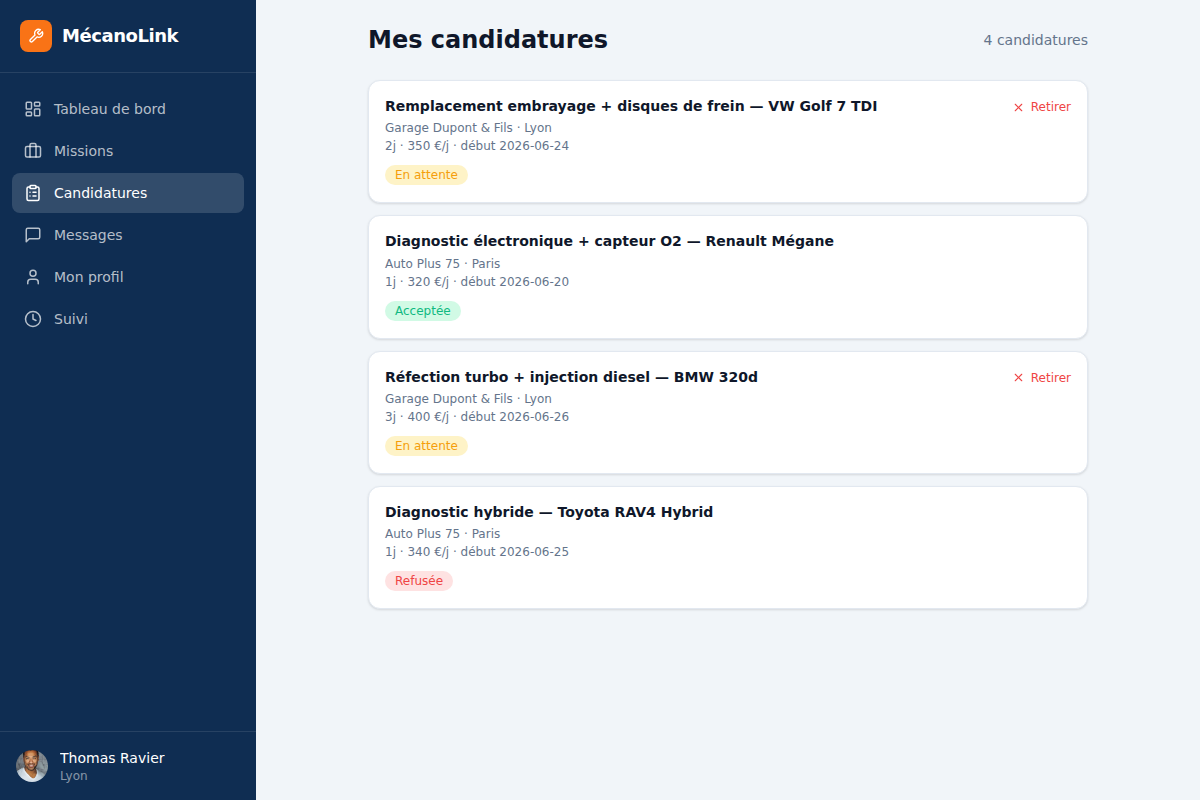
Task: Click the En attente badge on BMW 320d card
Action: pos(426,446)
